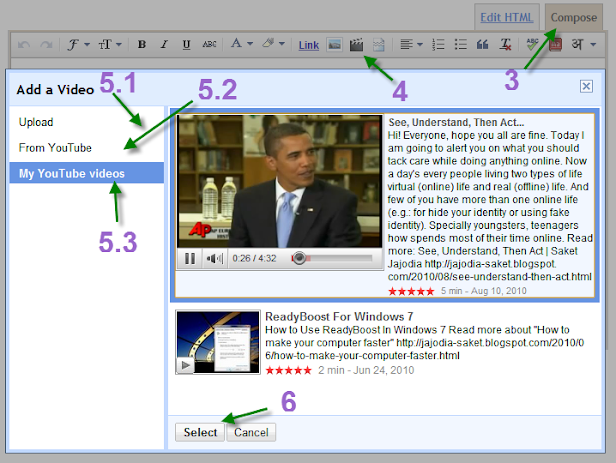Open the text color tool
Image resolution: width=616 pixels, height=463 pixels.
click(236, 43)
